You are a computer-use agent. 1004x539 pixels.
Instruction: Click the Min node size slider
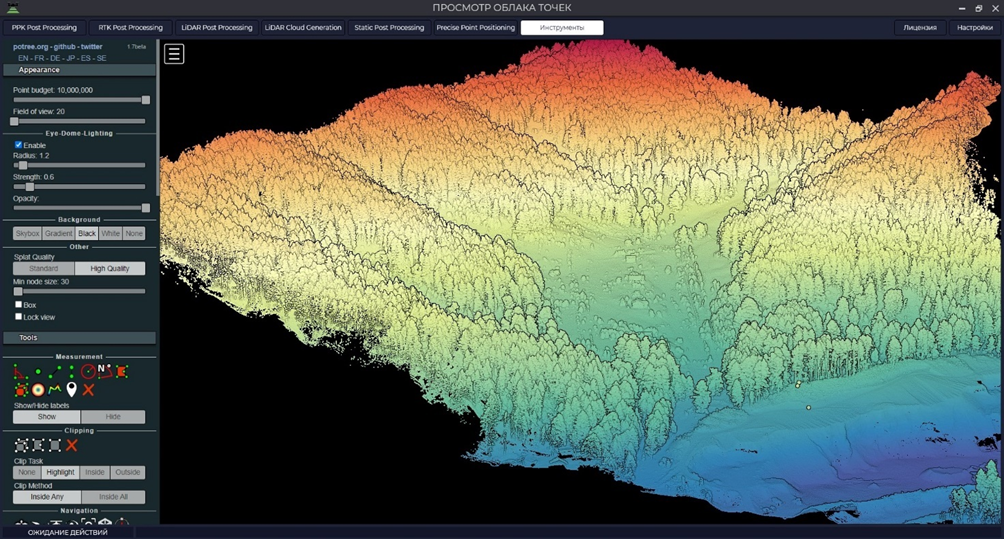pyautogui.click(x=79, y=291)
